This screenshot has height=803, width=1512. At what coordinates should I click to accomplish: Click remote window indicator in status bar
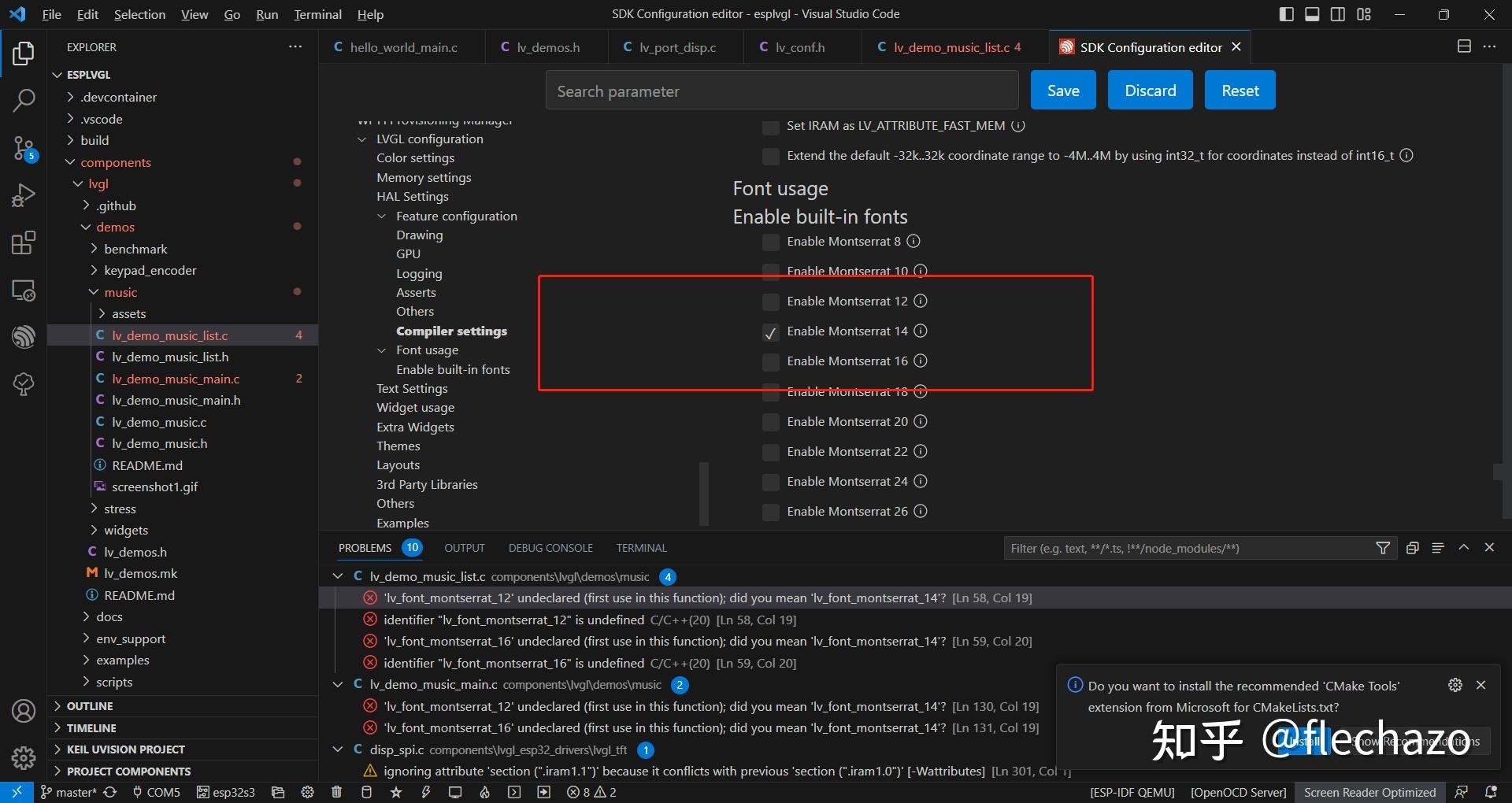[x=17, y=792]
